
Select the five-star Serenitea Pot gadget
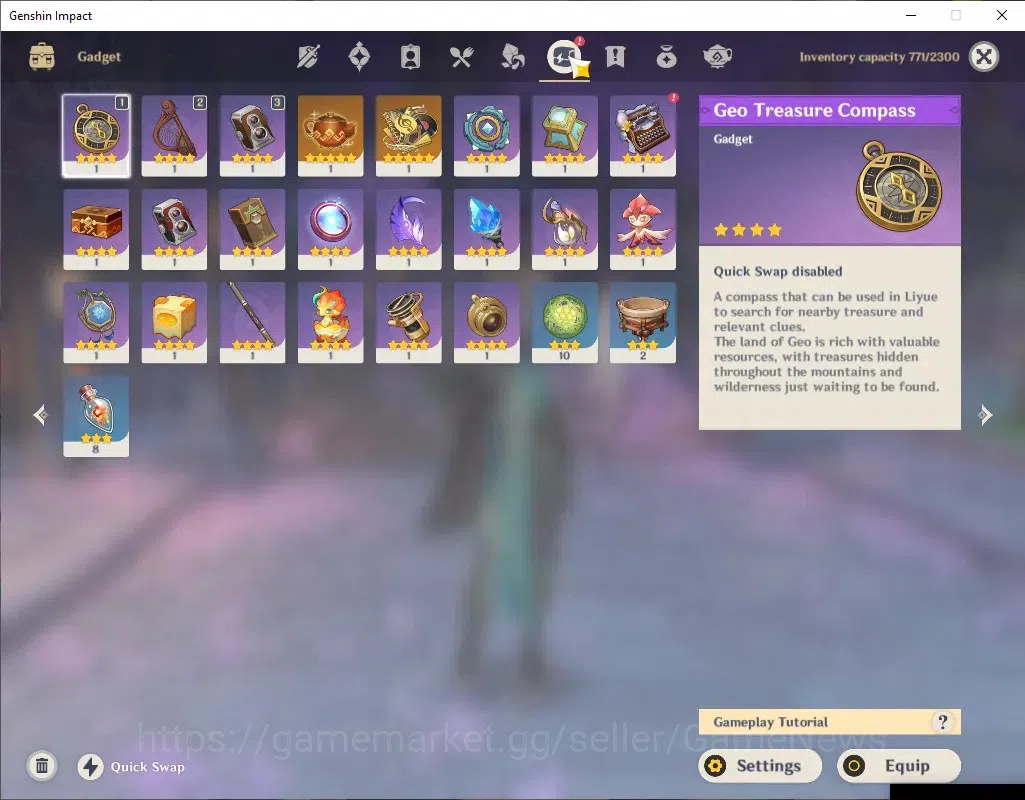pyautogui.click(x=330, y=136)
